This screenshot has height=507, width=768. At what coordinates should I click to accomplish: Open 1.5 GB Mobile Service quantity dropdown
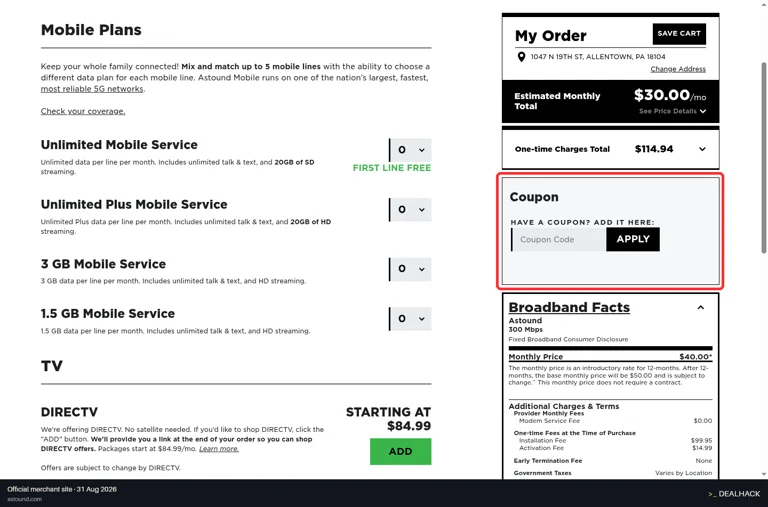point(410,319)
